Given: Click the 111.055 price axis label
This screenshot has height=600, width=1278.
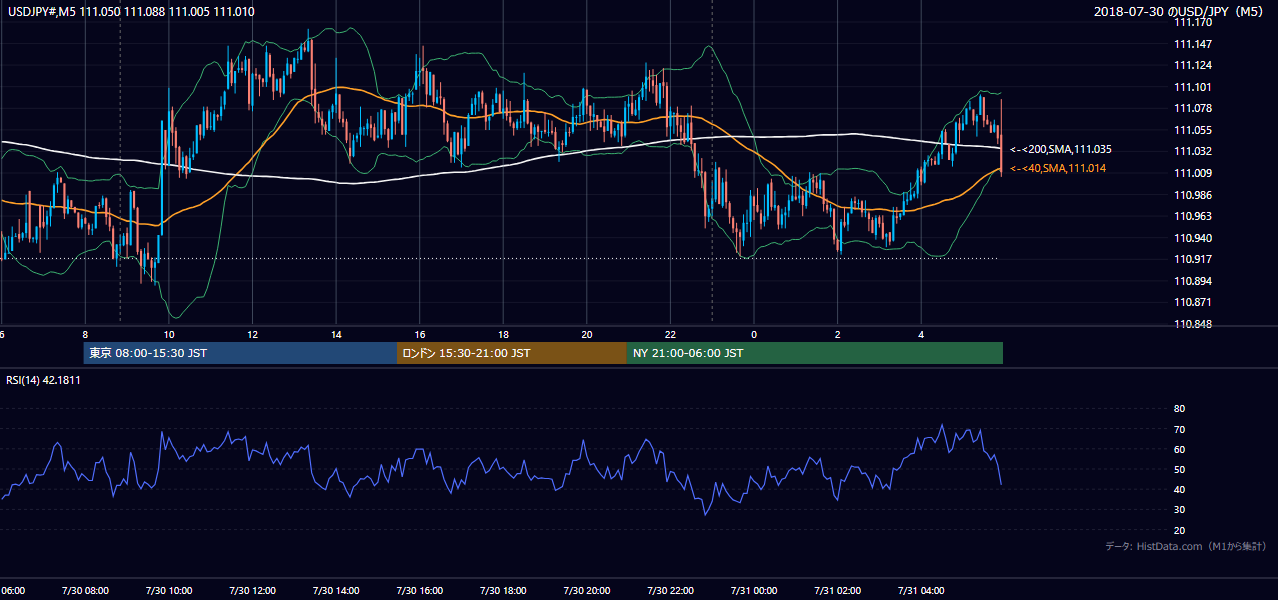Looking at the screenshot, I should [x=1193, y=130].
